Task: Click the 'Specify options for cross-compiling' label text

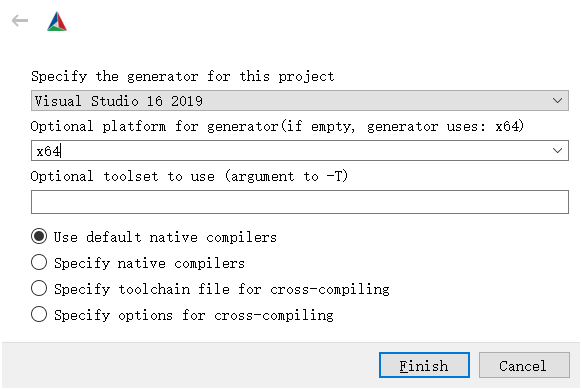Action: pyautogui.click(x=194, y=315)
